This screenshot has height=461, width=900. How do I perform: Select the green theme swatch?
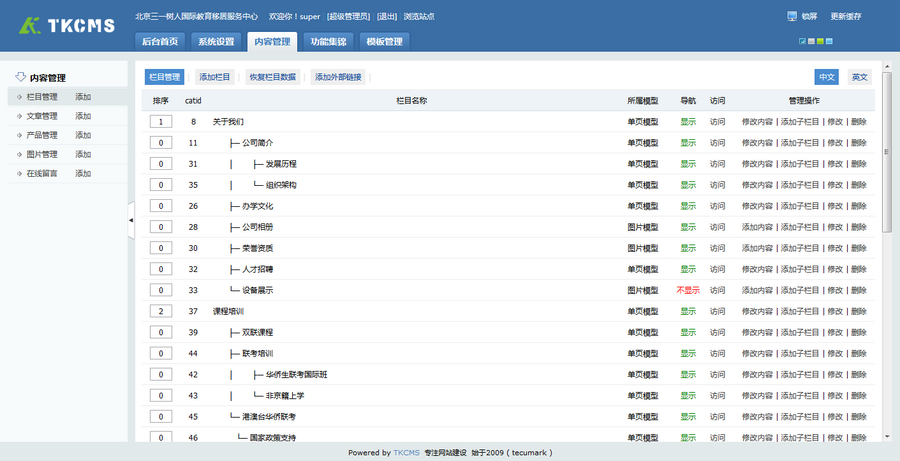820,41
